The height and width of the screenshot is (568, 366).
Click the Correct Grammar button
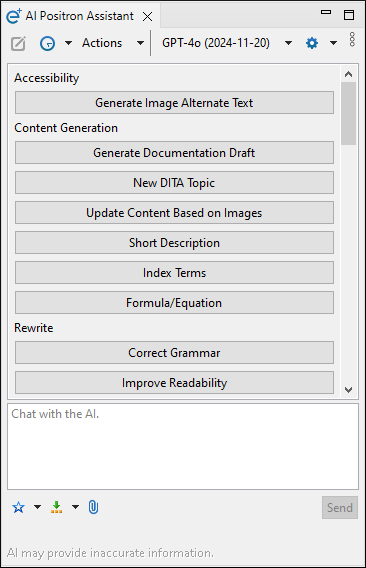pos(174,352)
